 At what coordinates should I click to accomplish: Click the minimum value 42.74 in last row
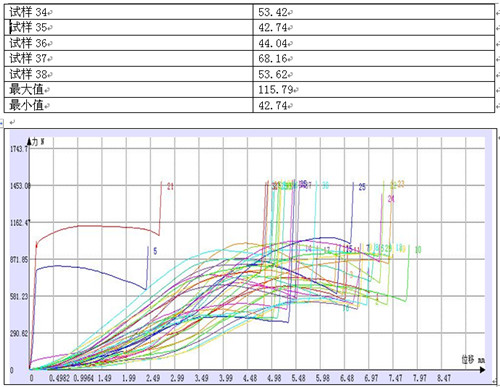coord(374,105)
